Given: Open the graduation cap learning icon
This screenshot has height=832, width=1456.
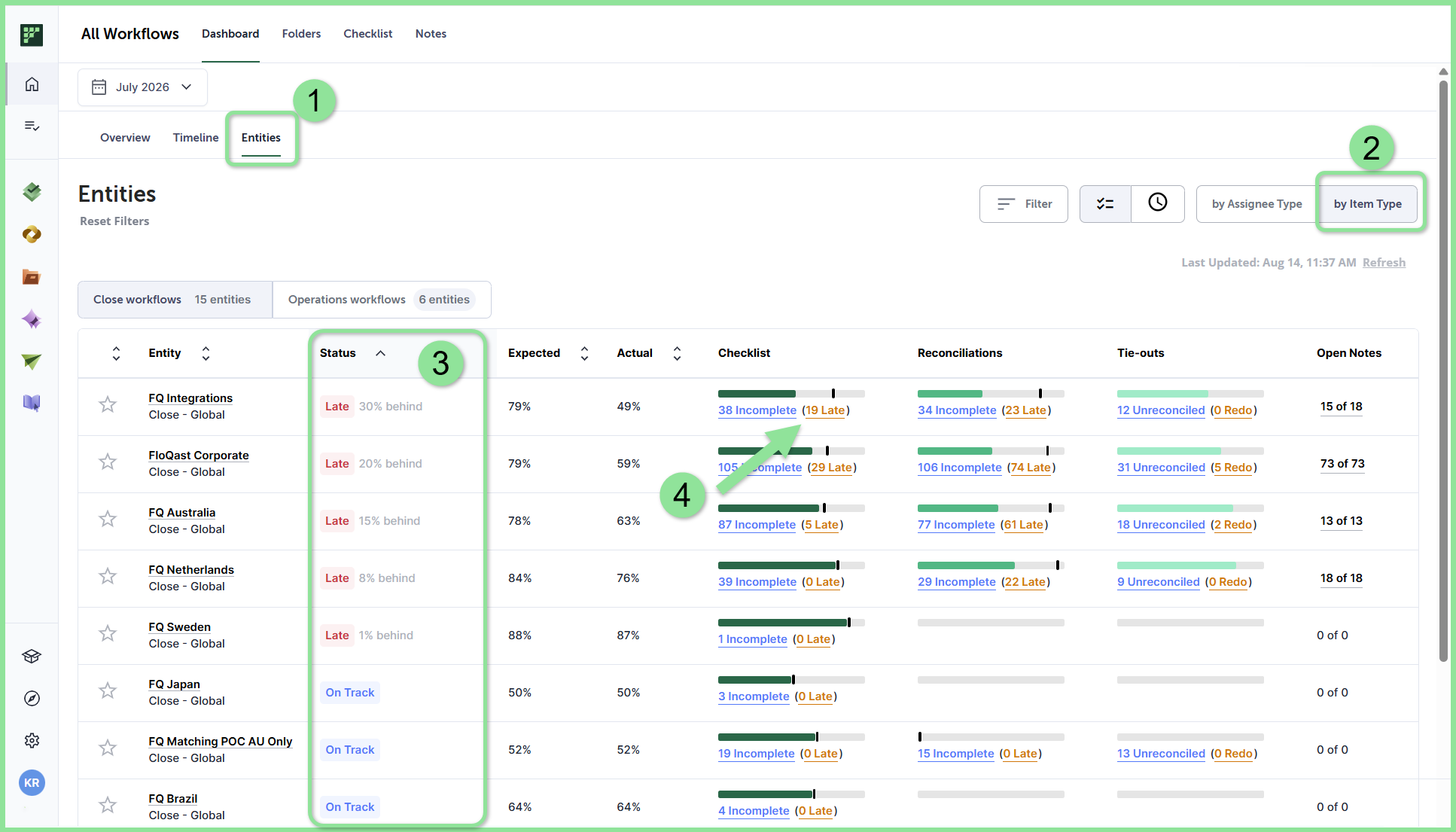Looking at the screenshot, I should click(32, 657).
